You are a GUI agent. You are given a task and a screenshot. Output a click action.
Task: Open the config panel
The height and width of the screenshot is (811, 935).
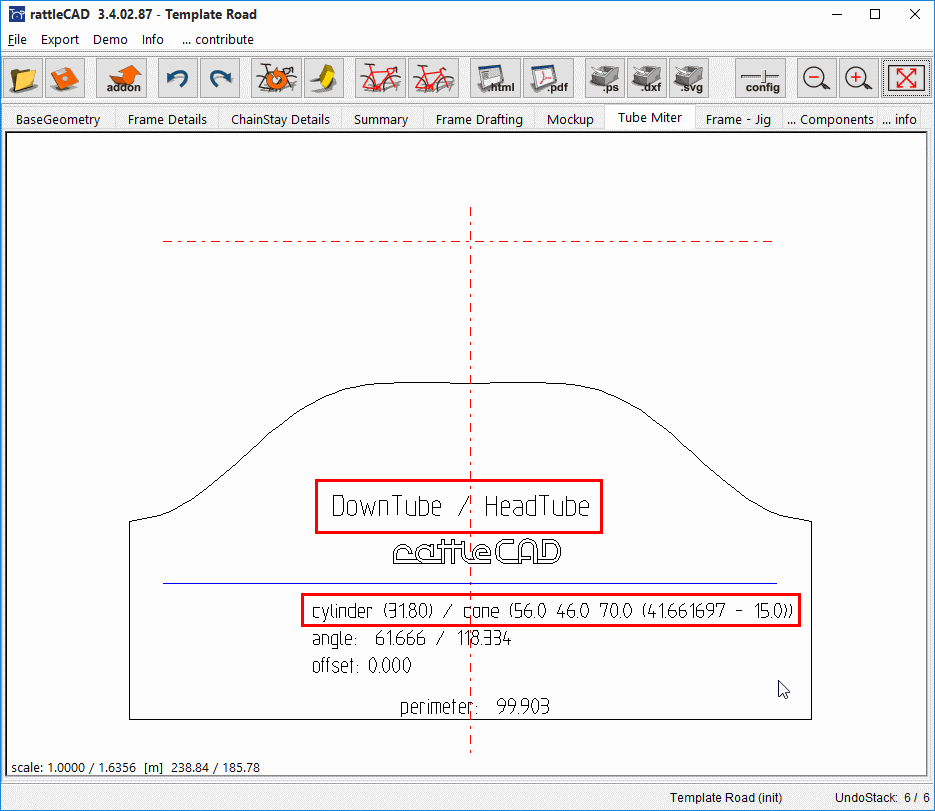(761, 78)
